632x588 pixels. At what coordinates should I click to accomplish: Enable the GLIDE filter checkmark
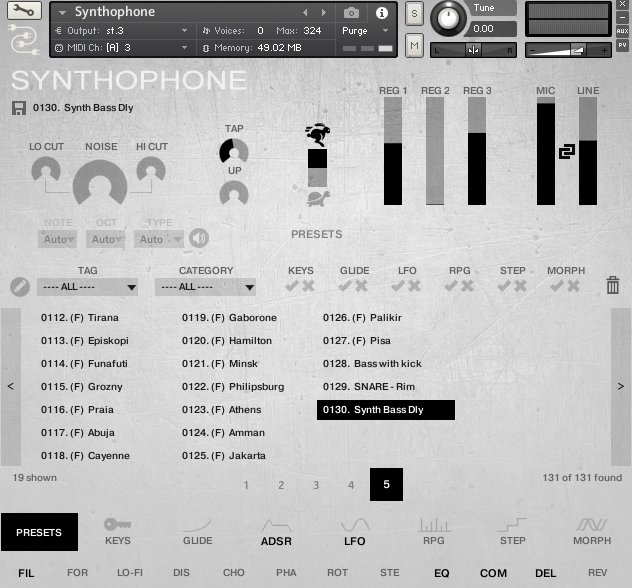[345, 286]
